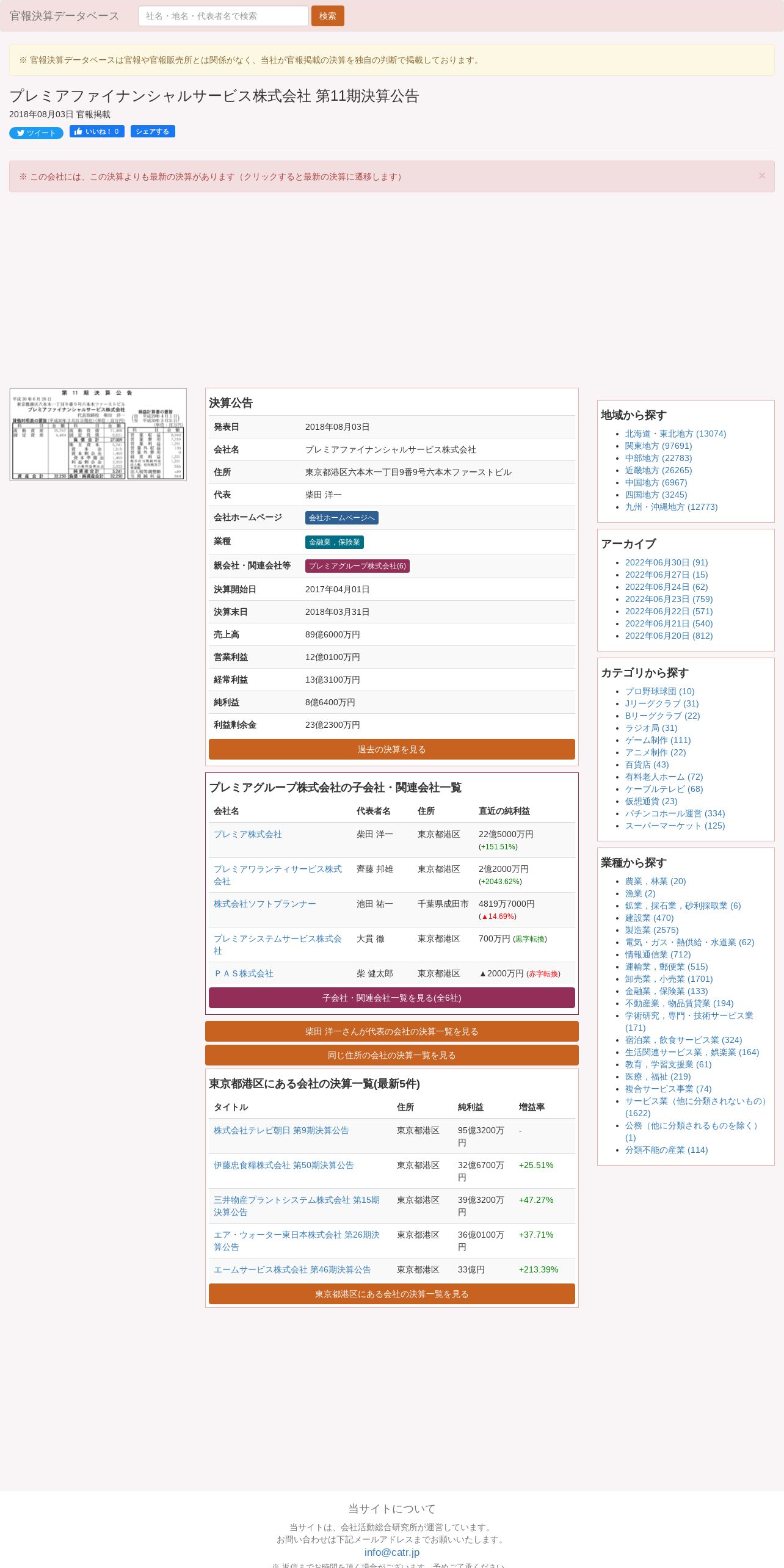This screenshot has height=1568, width=784.
Task: Open archive 2022年06月23日 (759)
Action: (669, 599)
